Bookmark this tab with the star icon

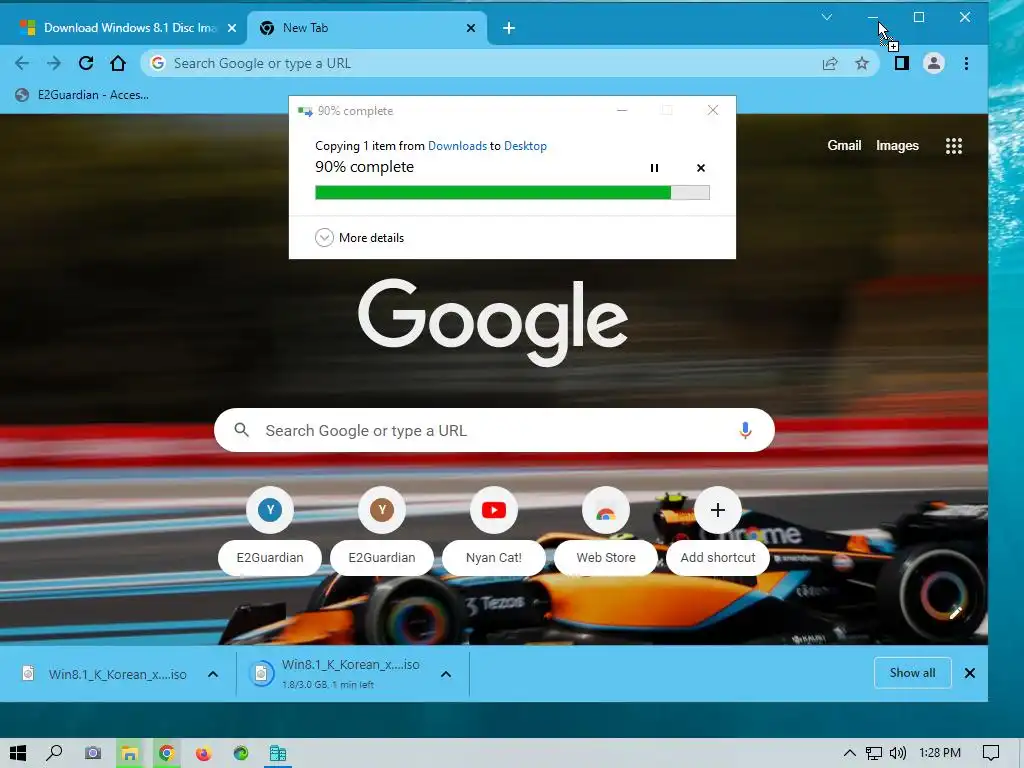click(862, 63)
